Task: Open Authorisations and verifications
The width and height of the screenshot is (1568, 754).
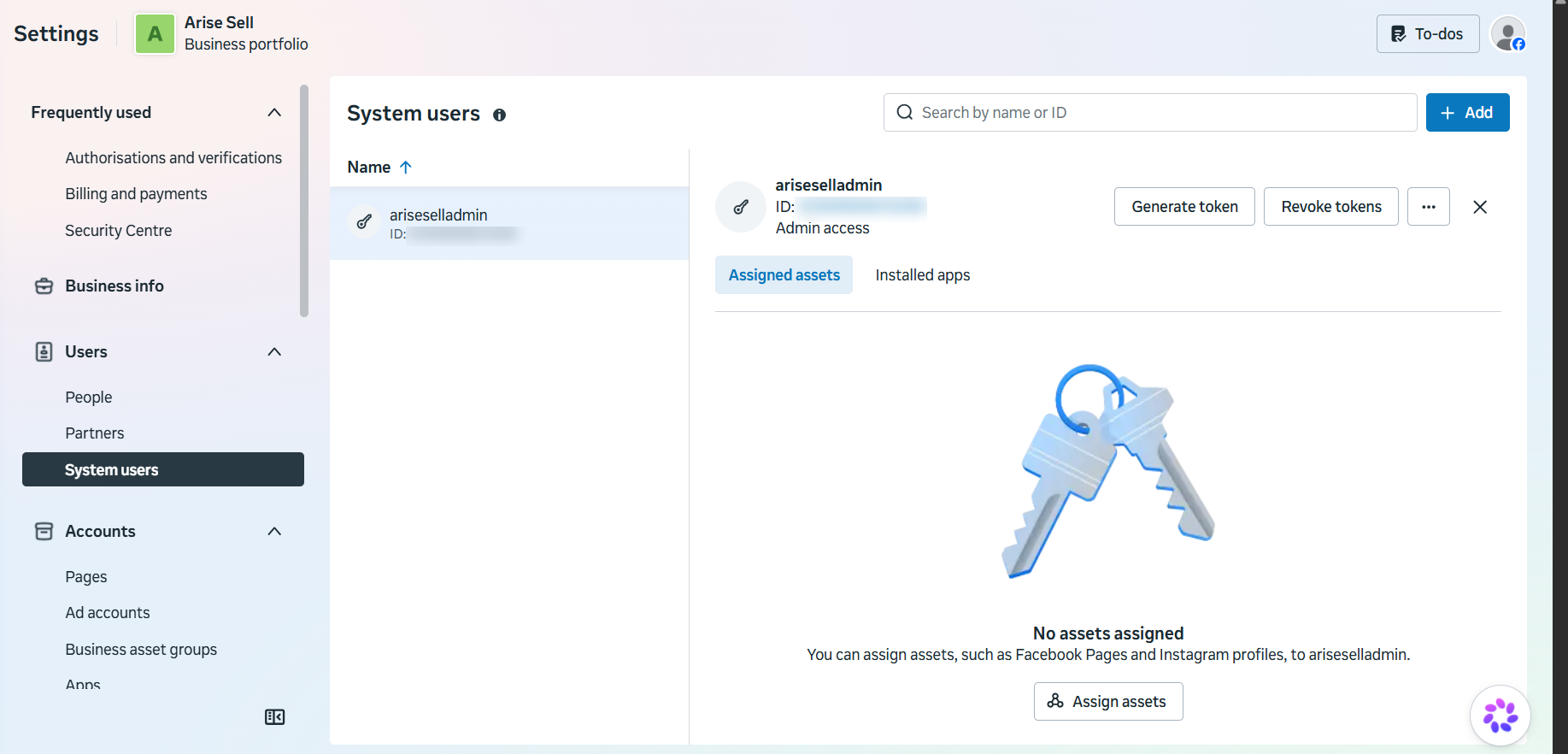Action: tap(173, 158)
